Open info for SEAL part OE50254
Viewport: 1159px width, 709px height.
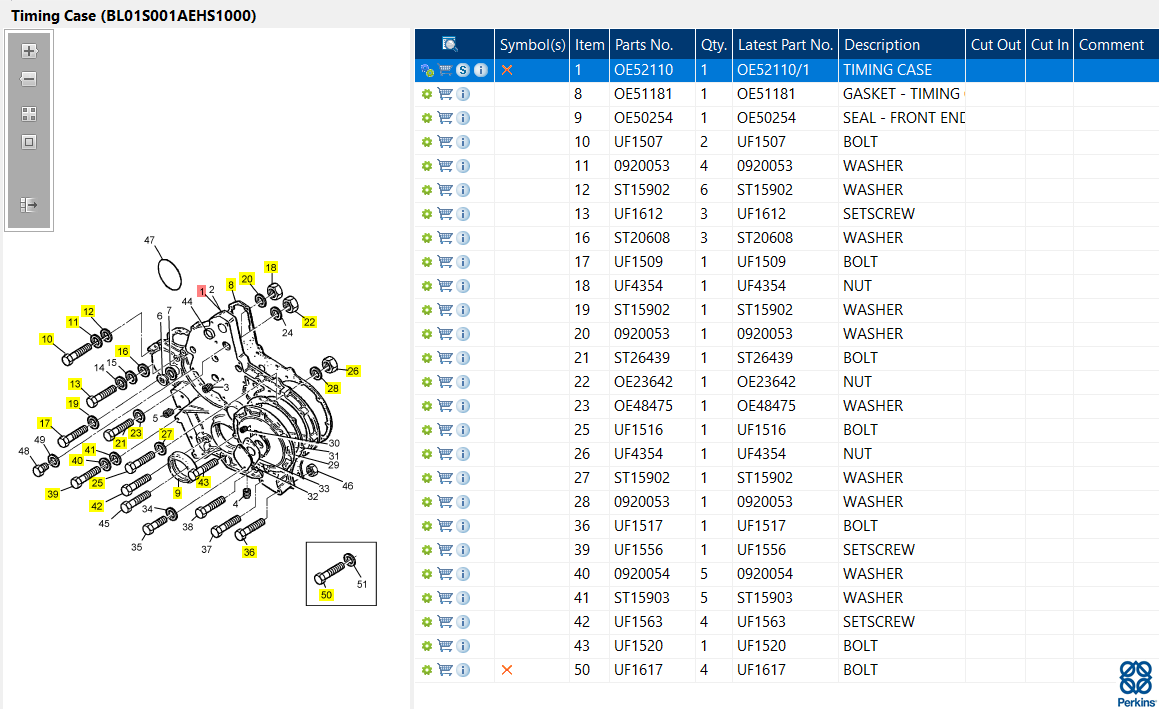(x=463, y=118)
